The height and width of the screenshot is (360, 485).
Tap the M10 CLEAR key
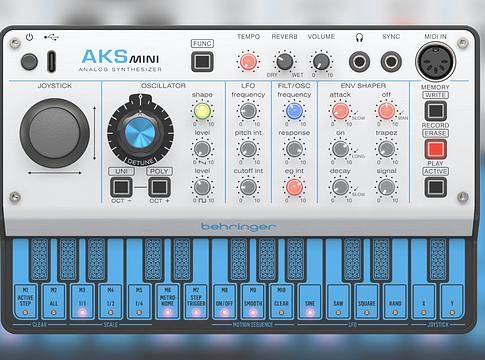[281, 301]
